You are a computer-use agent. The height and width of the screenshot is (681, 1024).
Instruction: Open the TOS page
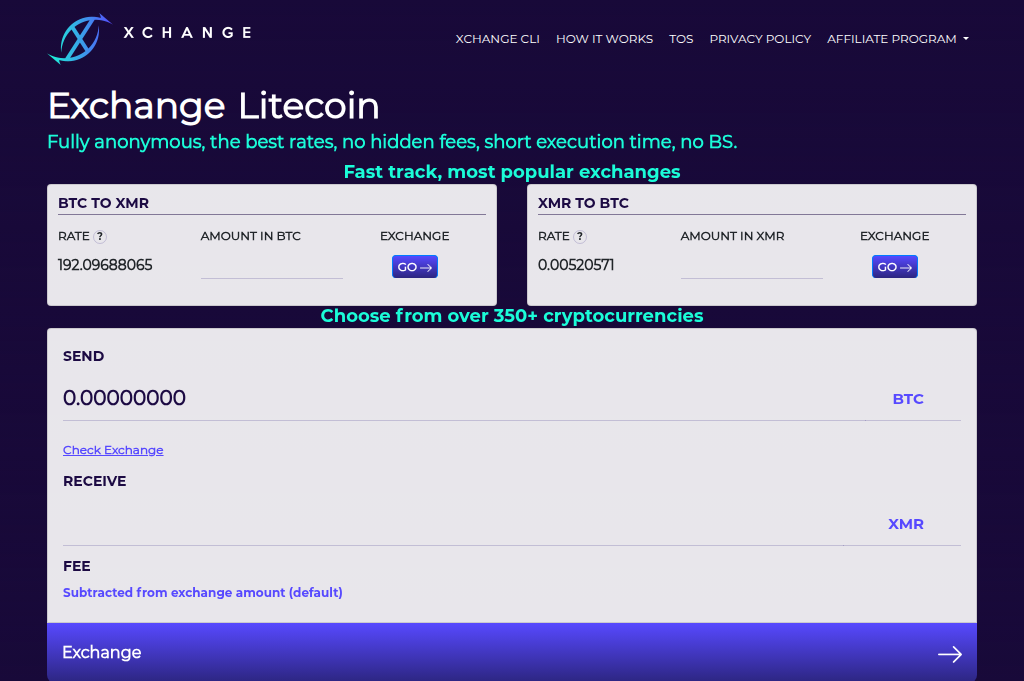click(681, 39)
